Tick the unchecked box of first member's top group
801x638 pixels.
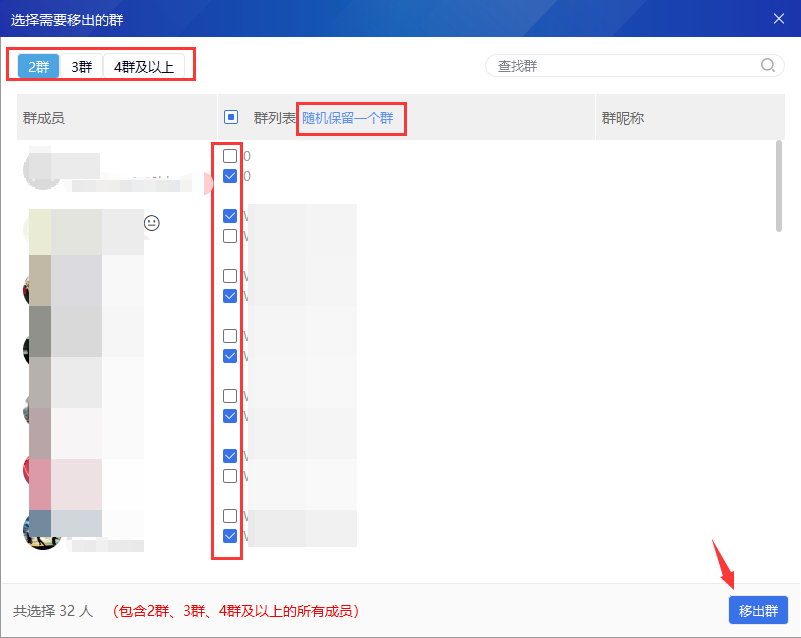pyautogui.click(x=230, y=156)
